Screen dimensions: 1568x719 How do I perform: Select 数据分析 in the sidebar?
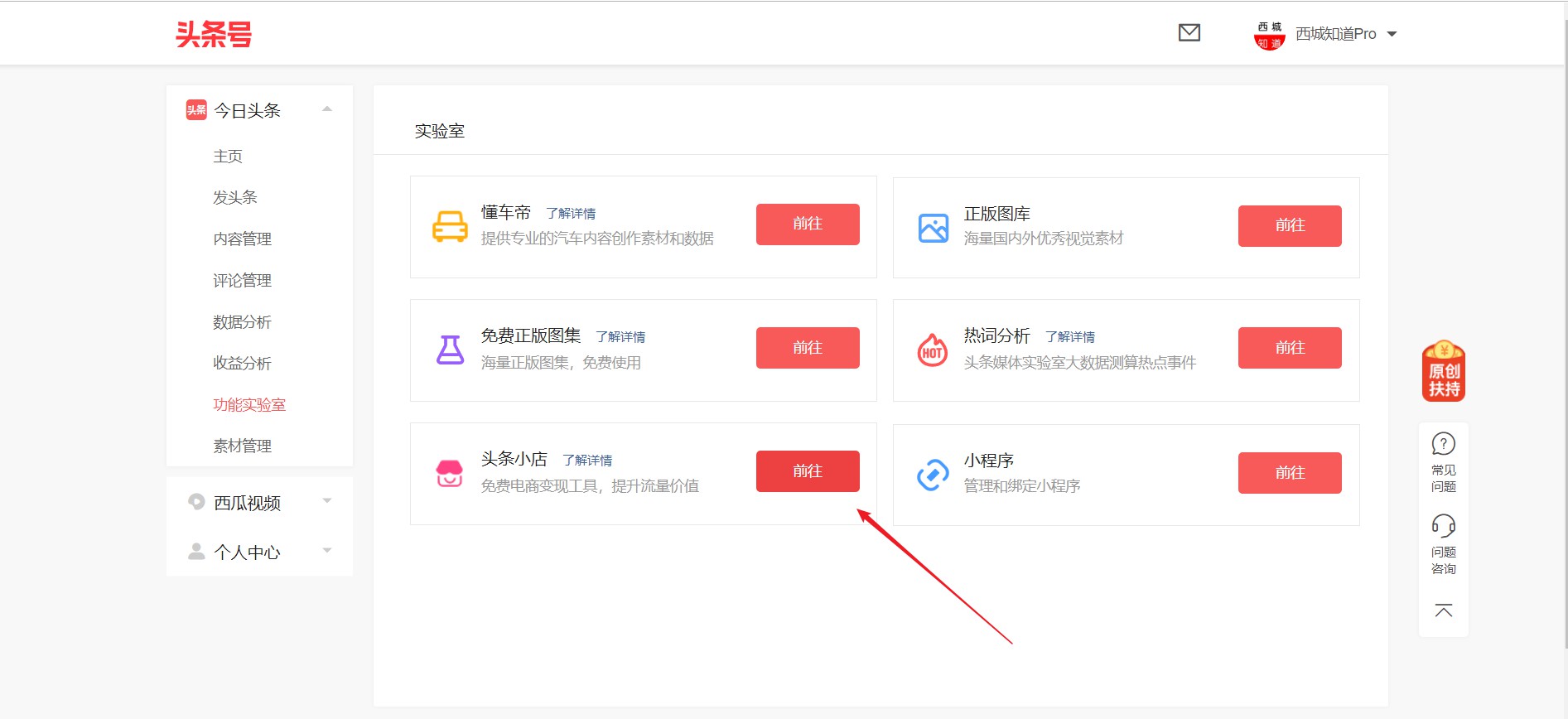click(x=242, y=322)
